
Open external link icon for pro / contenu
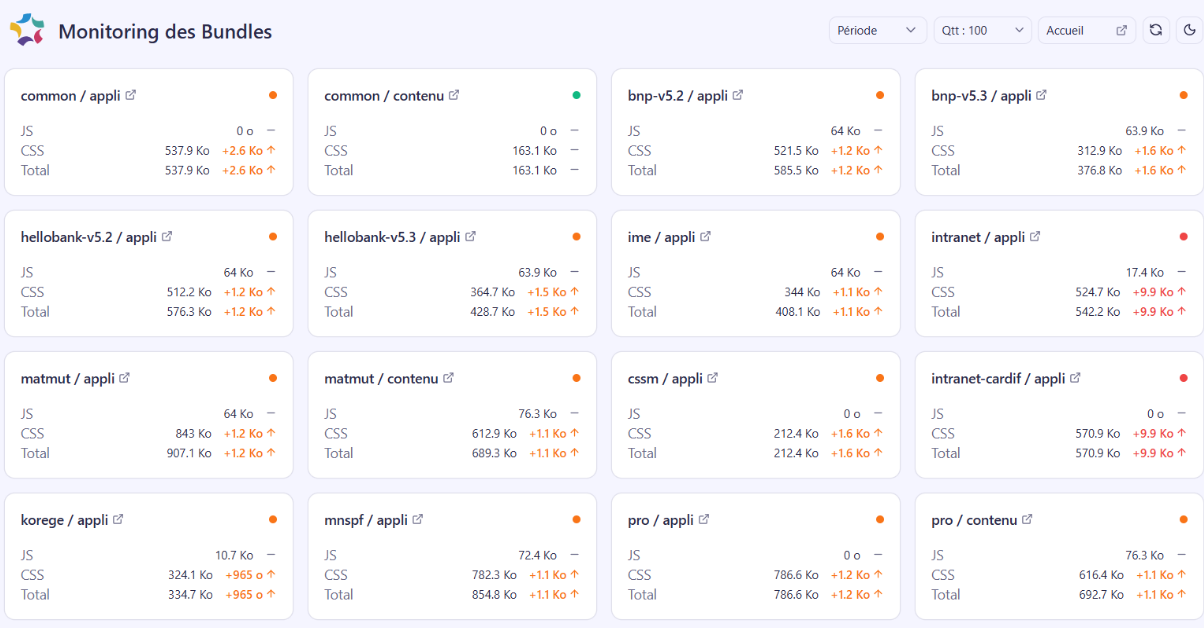tap(1027, 520)
